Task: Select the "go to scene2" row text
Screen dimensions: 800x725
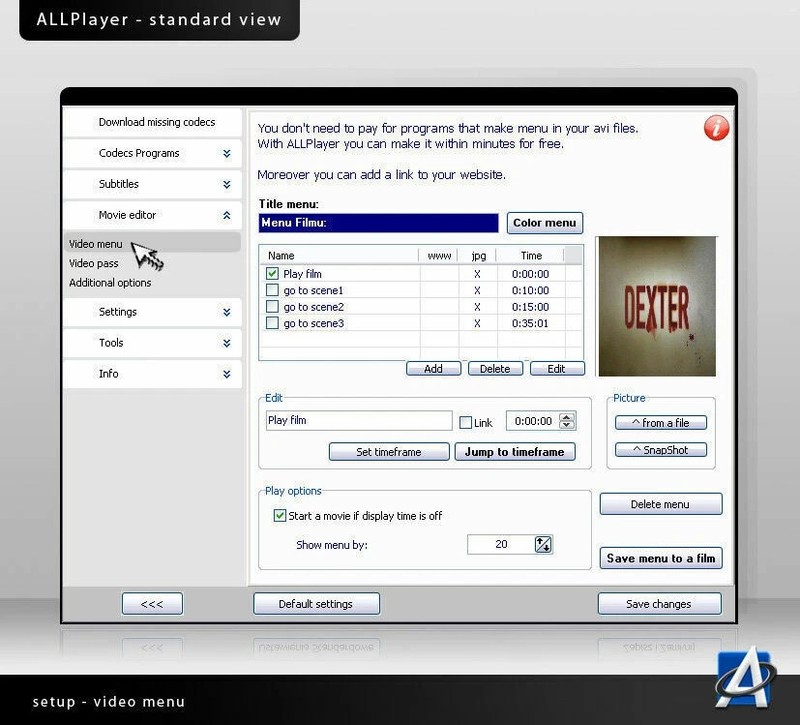Action: (x=313, y=307)
